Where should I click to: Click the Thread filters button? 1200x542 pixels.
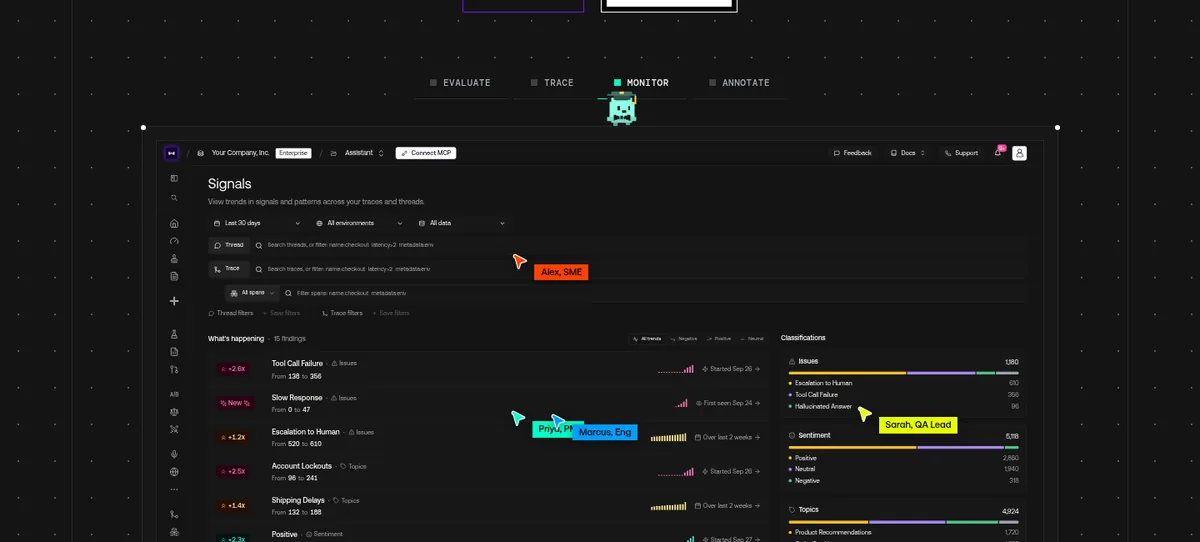(x=231, y=313)
